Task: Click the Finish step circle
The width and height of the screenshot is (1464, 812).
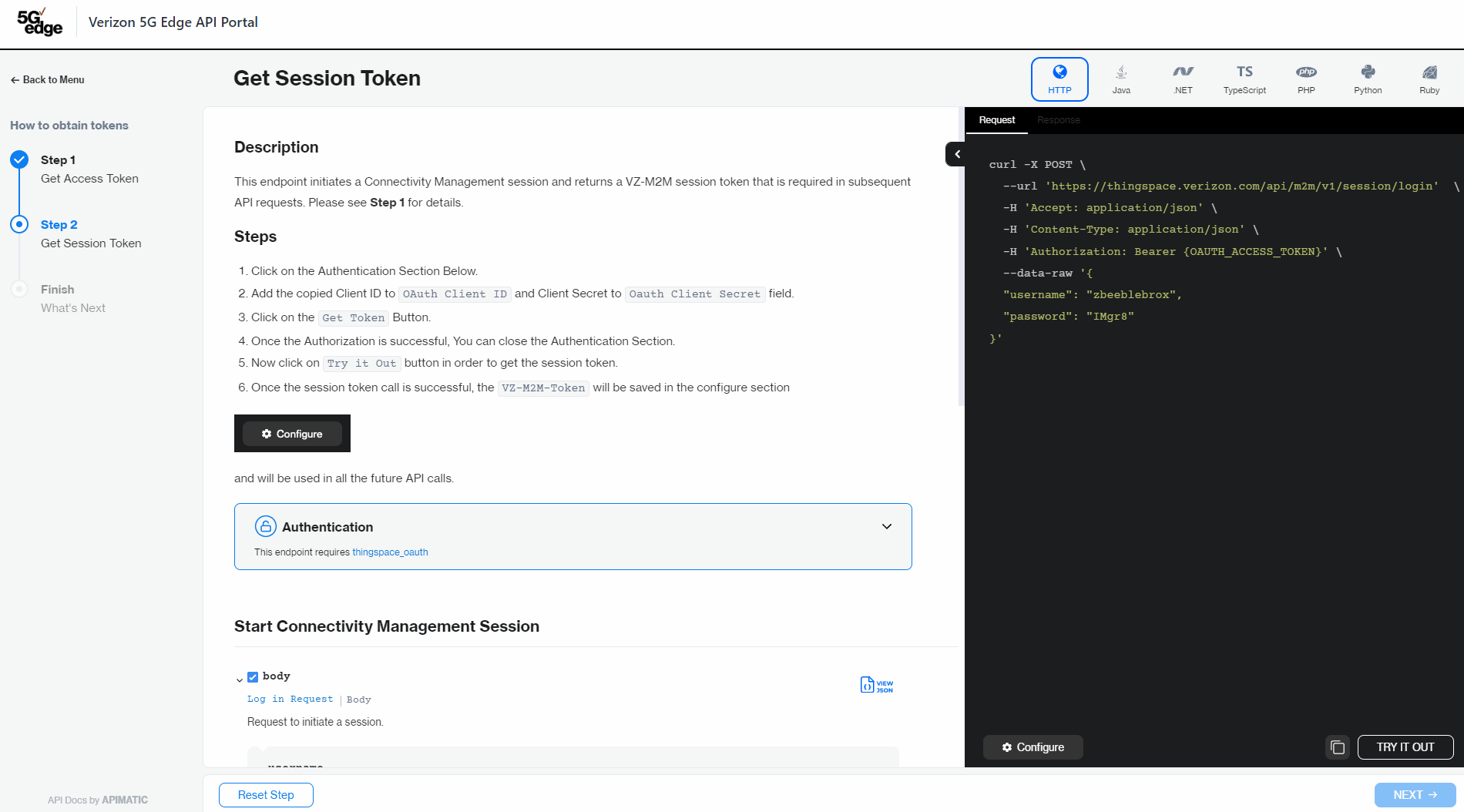Action: 19,289
